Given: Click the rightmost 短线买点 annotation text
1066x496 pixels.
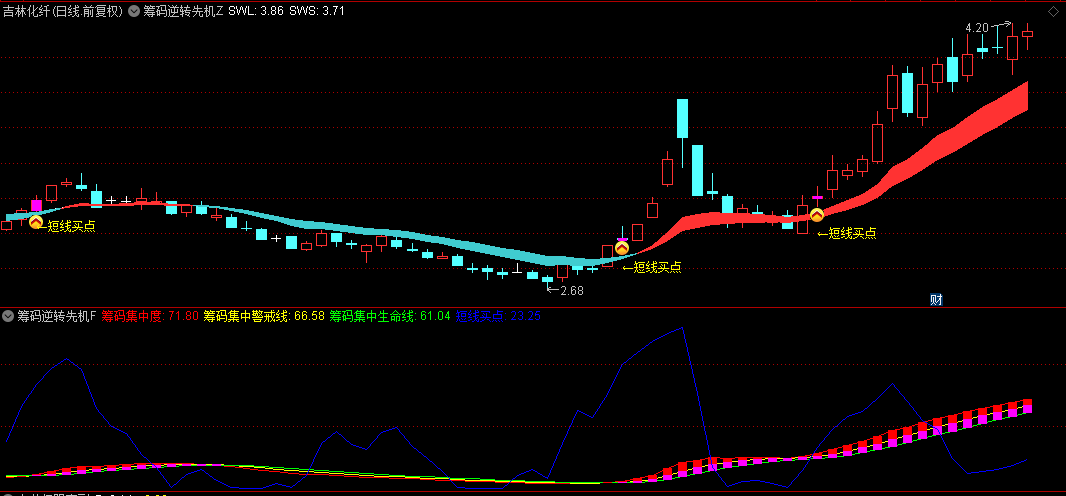Looking at the screenshot, I should coord(852,234).
